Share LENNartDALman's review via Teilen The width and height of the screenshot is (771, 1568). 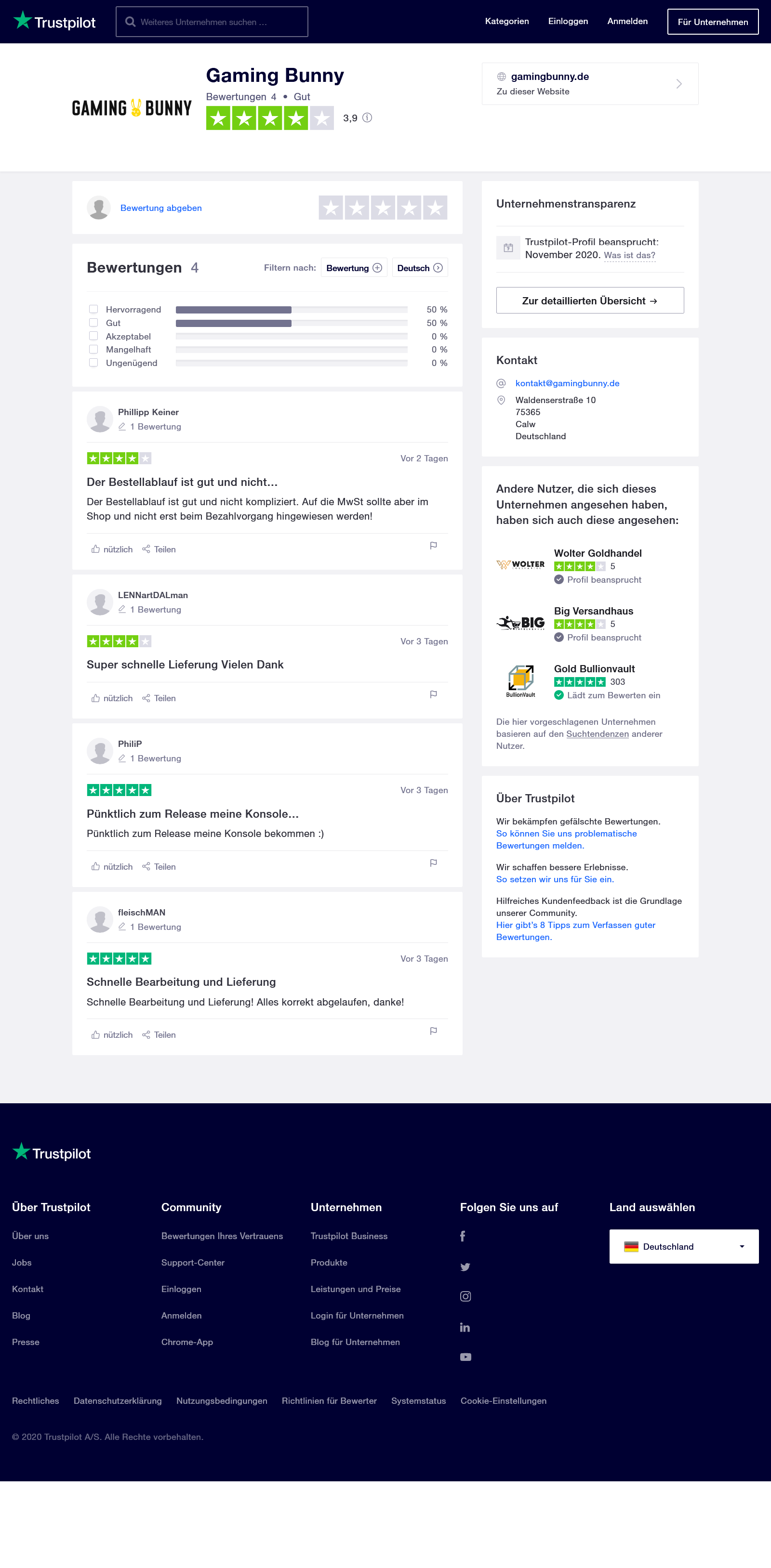[159, 698]
